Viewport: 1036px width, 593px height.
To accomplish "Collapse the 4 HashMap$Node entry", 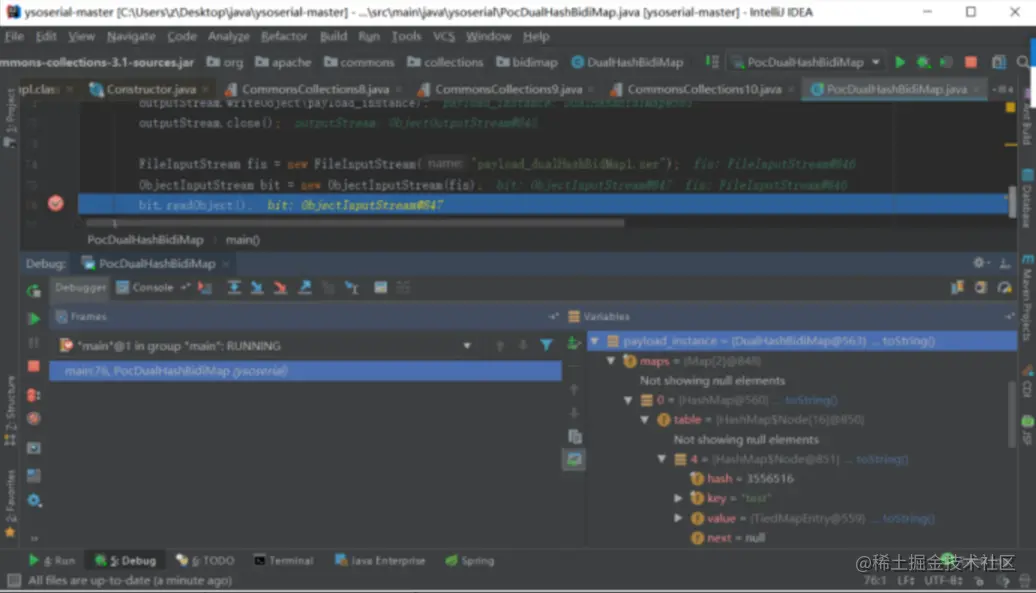I will pos(662,458).
